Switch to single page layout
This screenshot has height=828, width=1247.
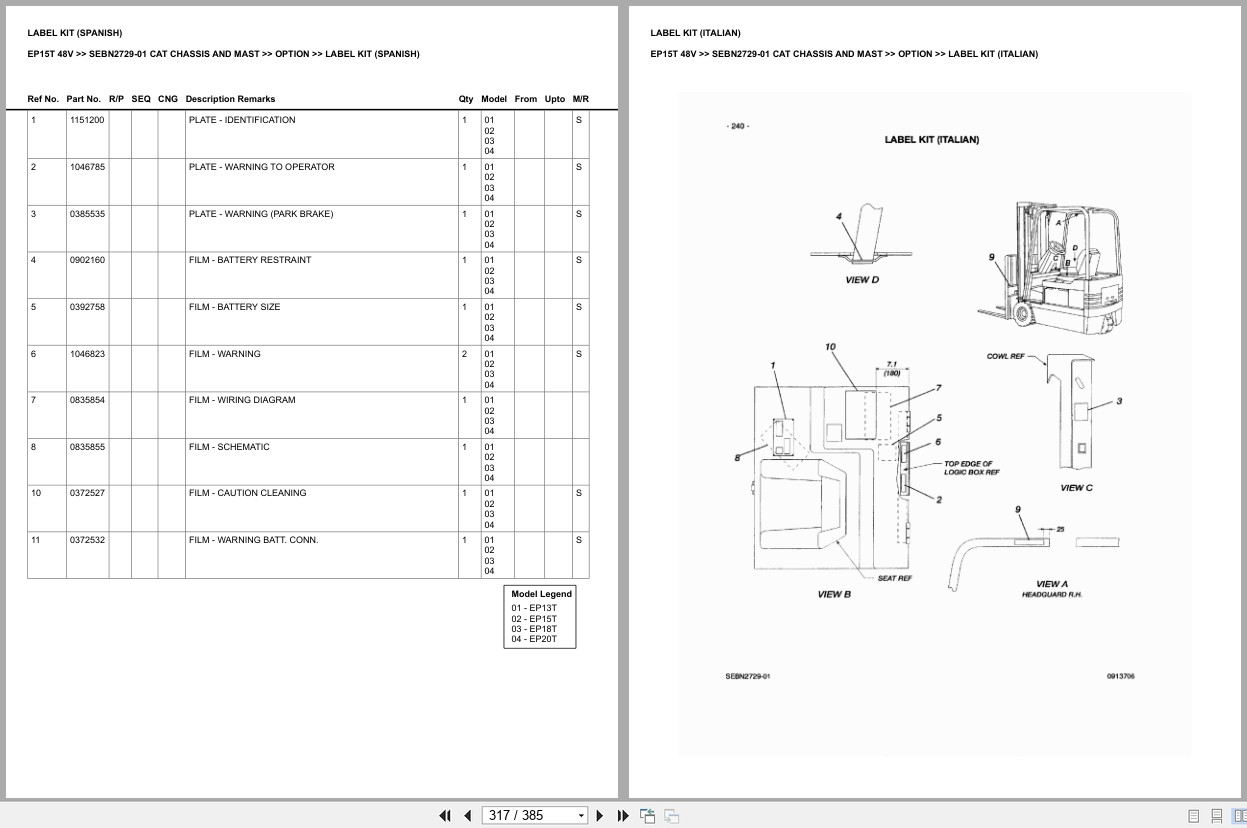point(1193,815)
